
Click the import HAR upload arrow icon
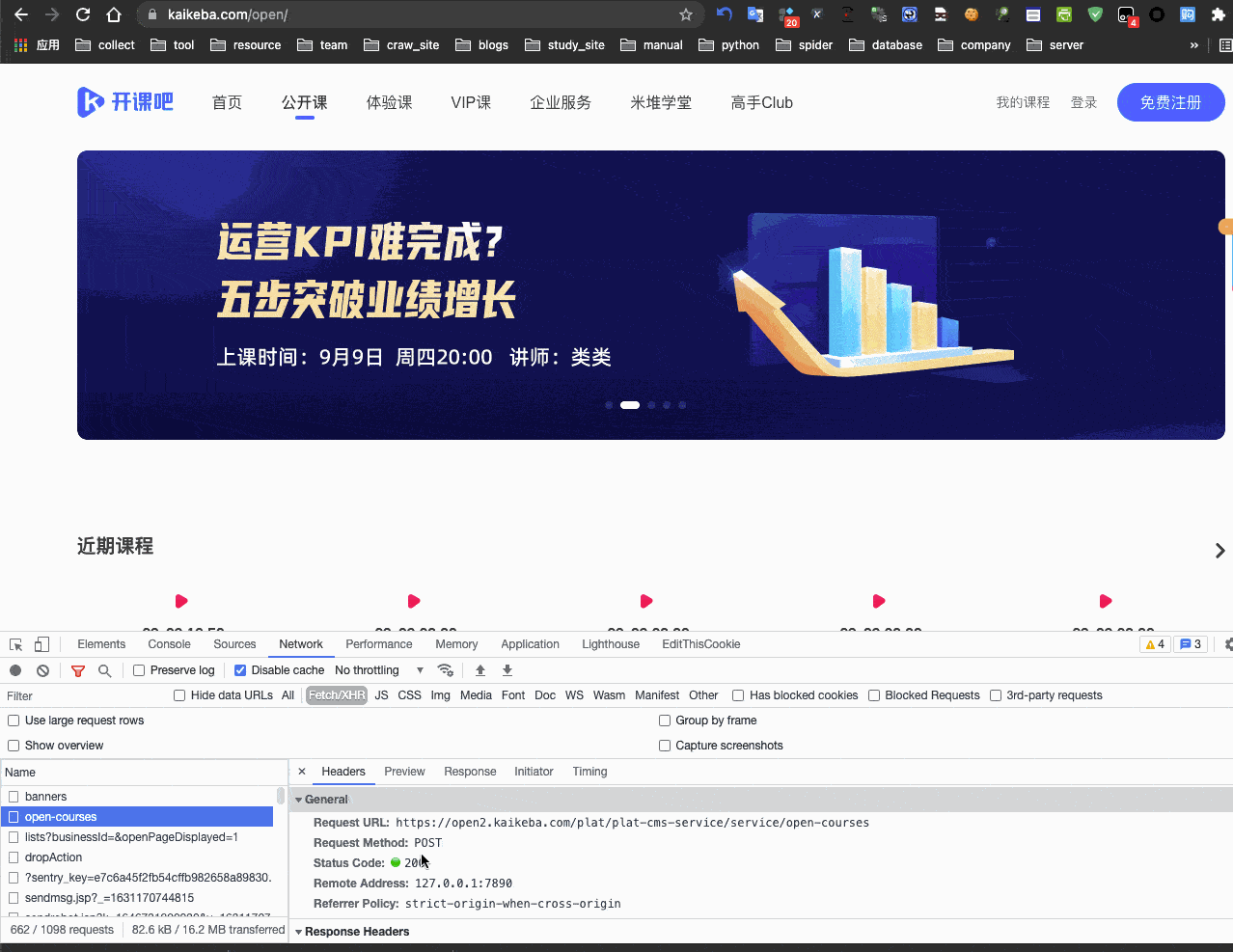click(480, 670)
